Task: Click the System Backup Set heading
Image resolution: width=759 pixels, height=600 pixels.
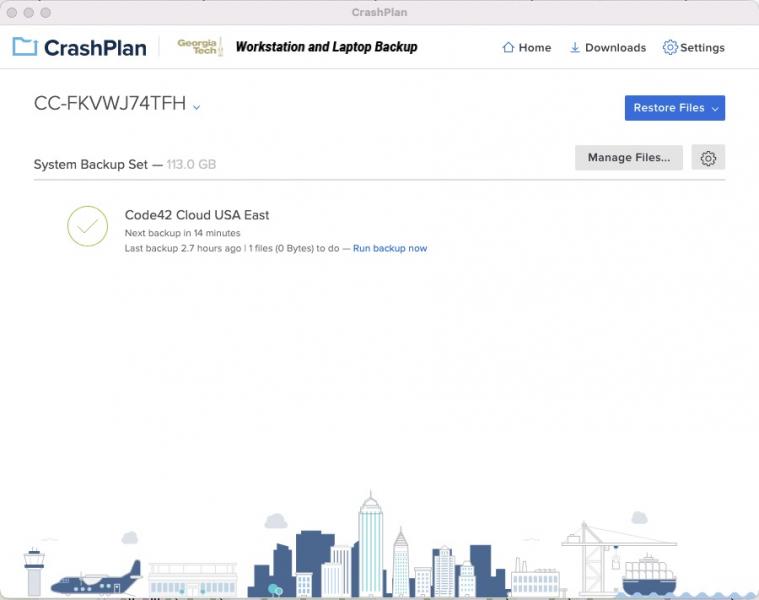Action: coord(91,164)
